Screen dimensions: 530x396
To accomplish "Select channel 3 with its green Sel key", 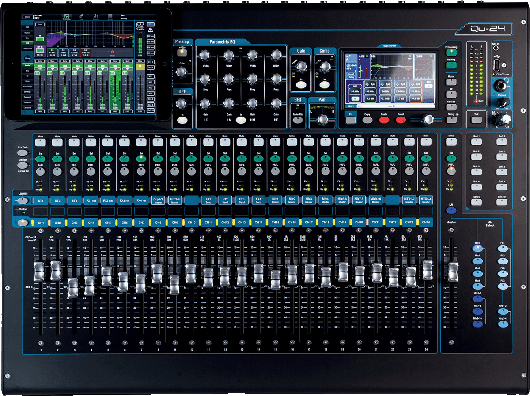I will (74, 158).
